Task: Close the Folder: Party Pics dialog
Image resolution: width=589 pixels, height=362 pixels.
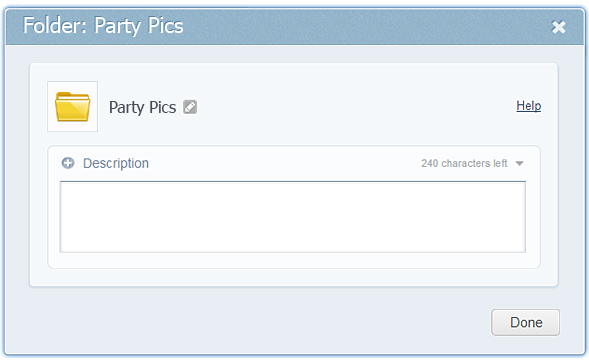Action: [558, 27]
